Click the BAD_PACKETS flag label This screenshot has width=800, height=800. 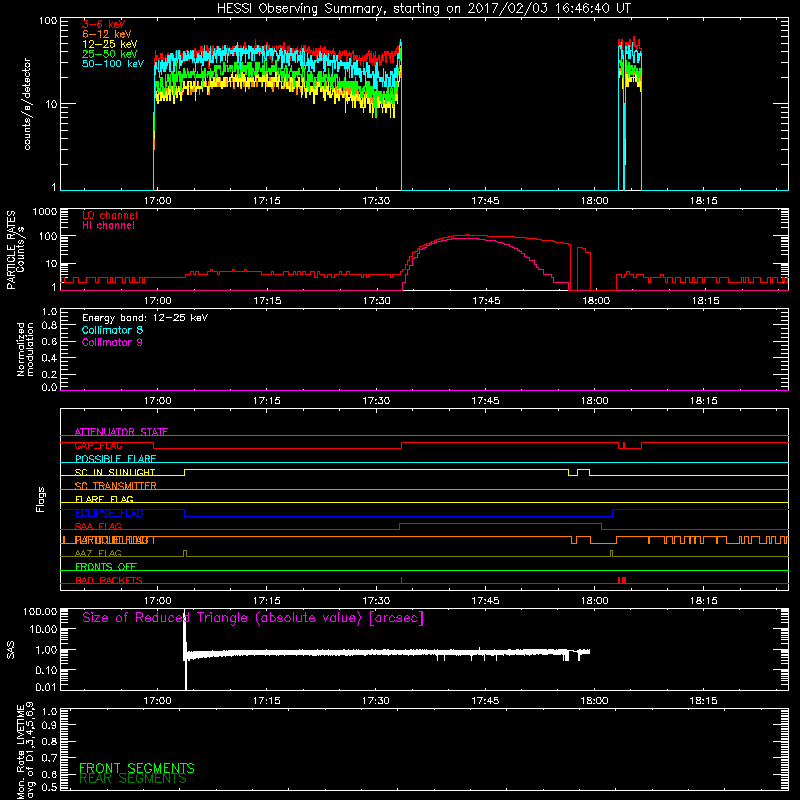[109, 580]
